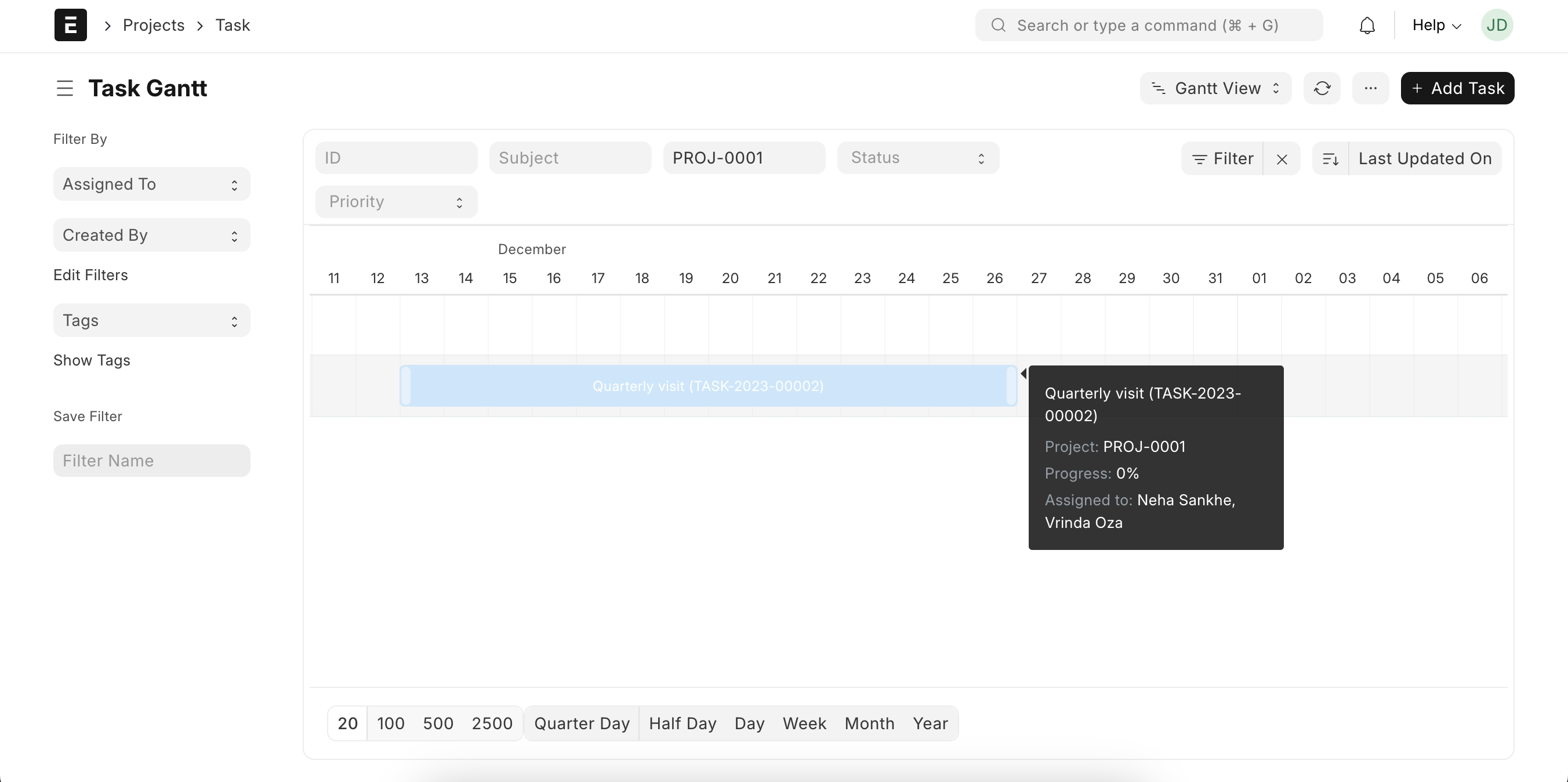Set page size to 500

click(438, 723)
